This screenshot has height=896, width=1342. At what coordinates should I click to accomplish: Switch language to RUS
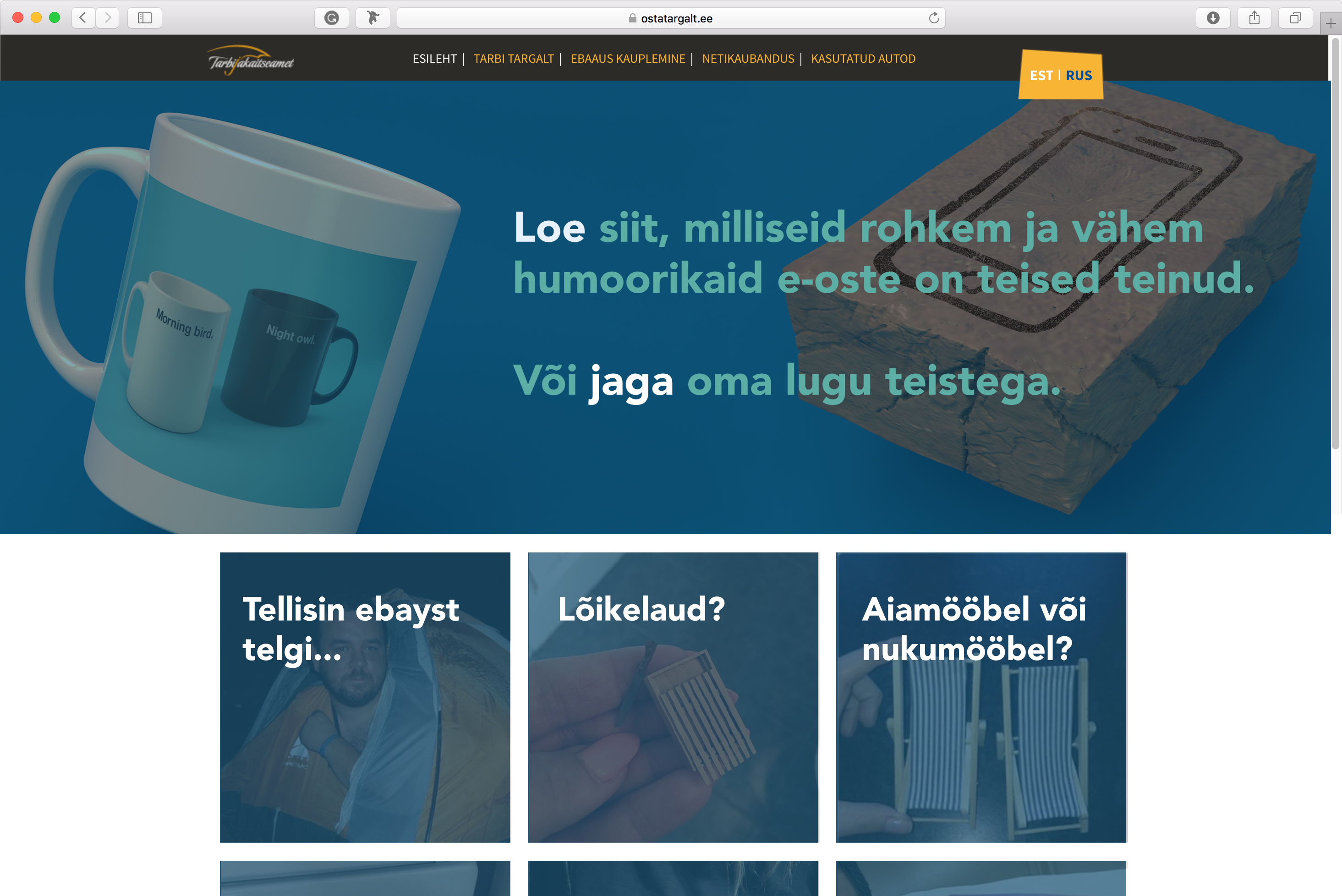1079,76
